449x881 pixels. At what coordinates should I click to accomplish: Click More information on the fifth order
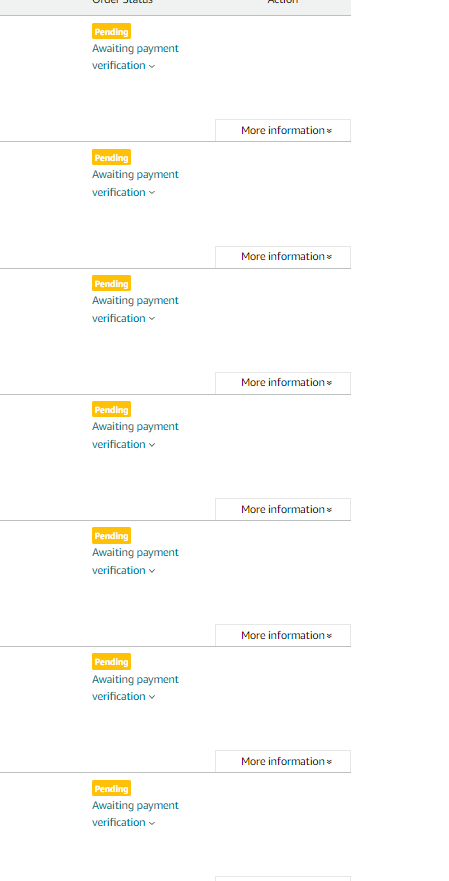point(283,635)
